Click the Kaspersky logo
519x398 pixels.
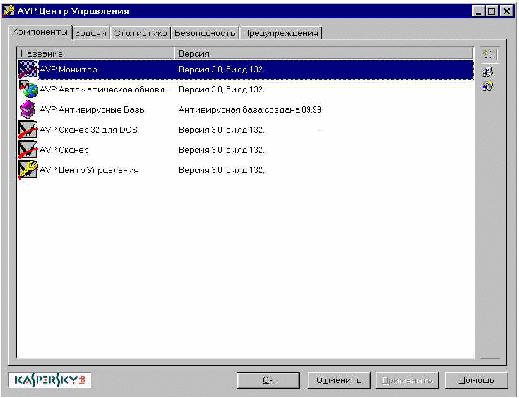click(x=49, y=380)
